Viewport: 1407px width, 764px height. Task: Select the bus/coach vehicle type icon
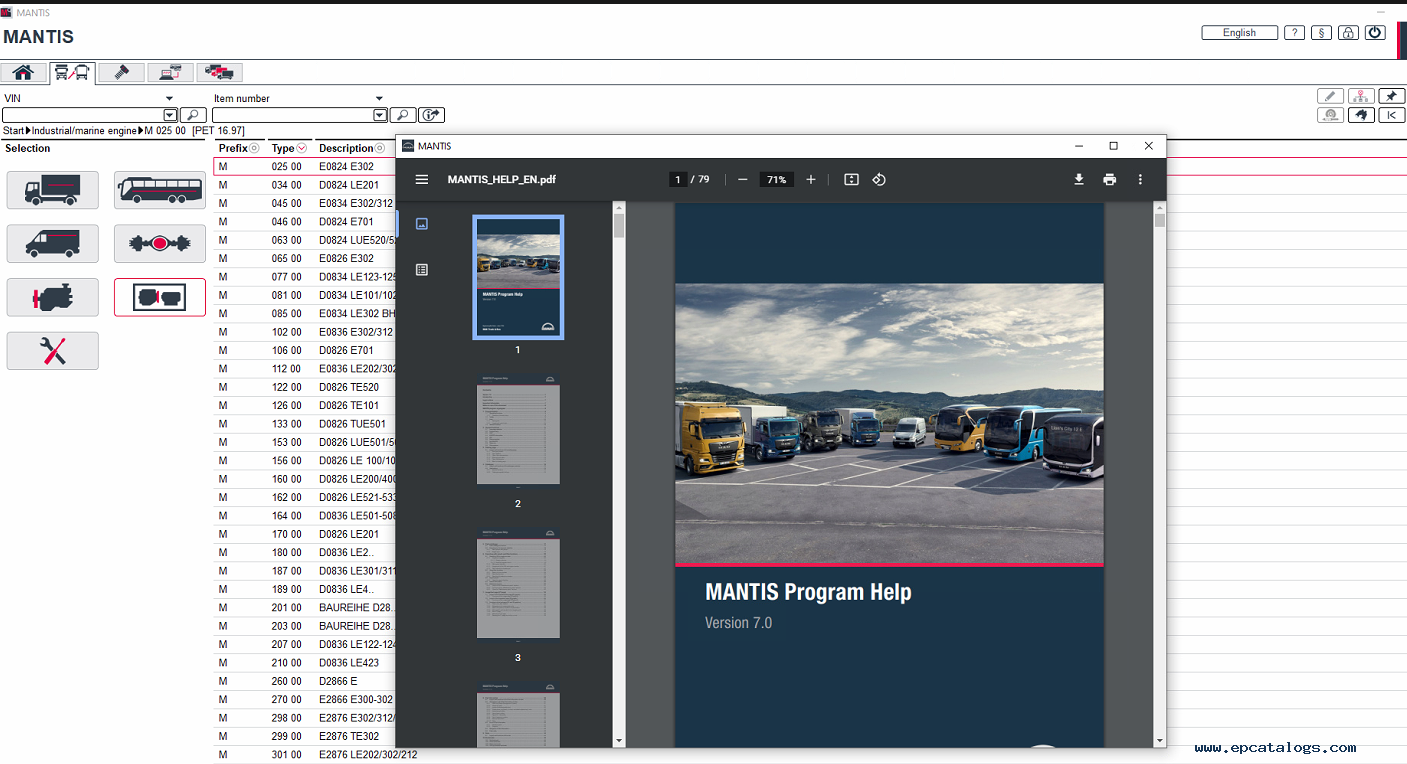point(160,190)
